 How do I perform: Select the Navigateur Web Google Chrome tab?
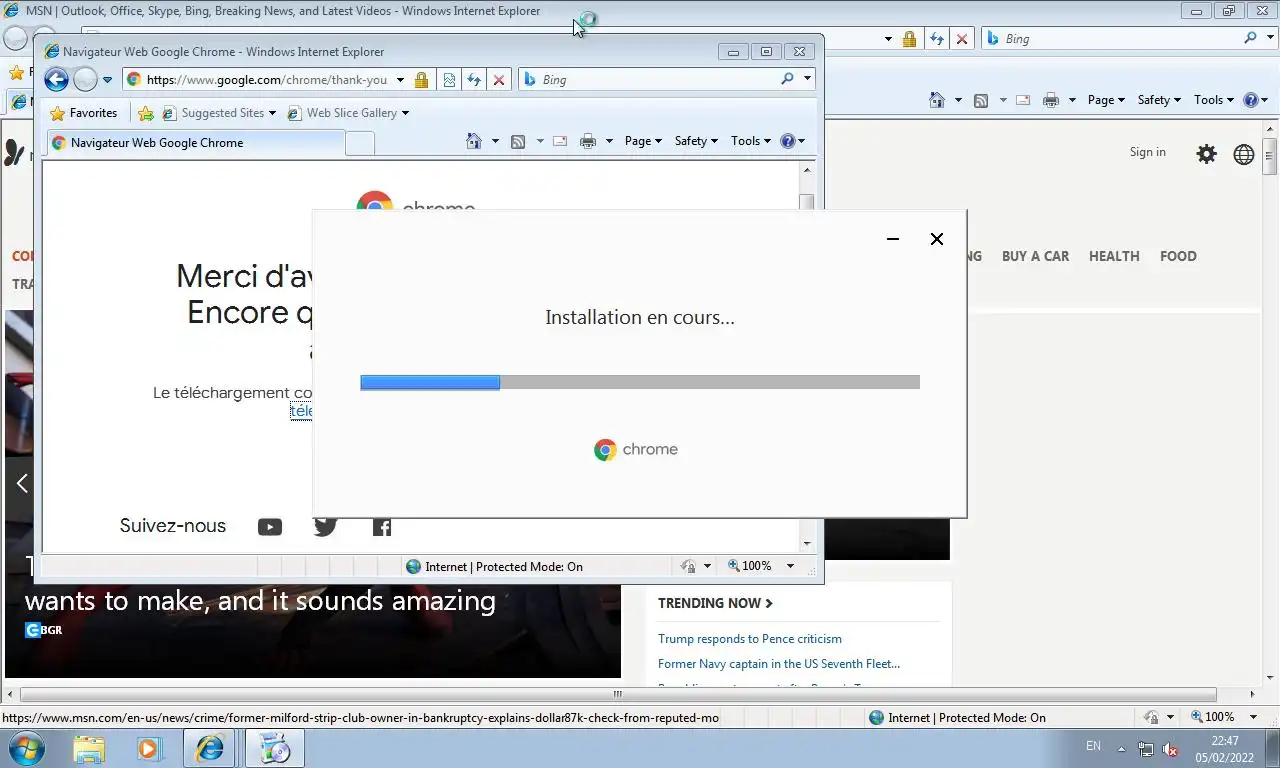pyautogui.click(x=195, y=143)
